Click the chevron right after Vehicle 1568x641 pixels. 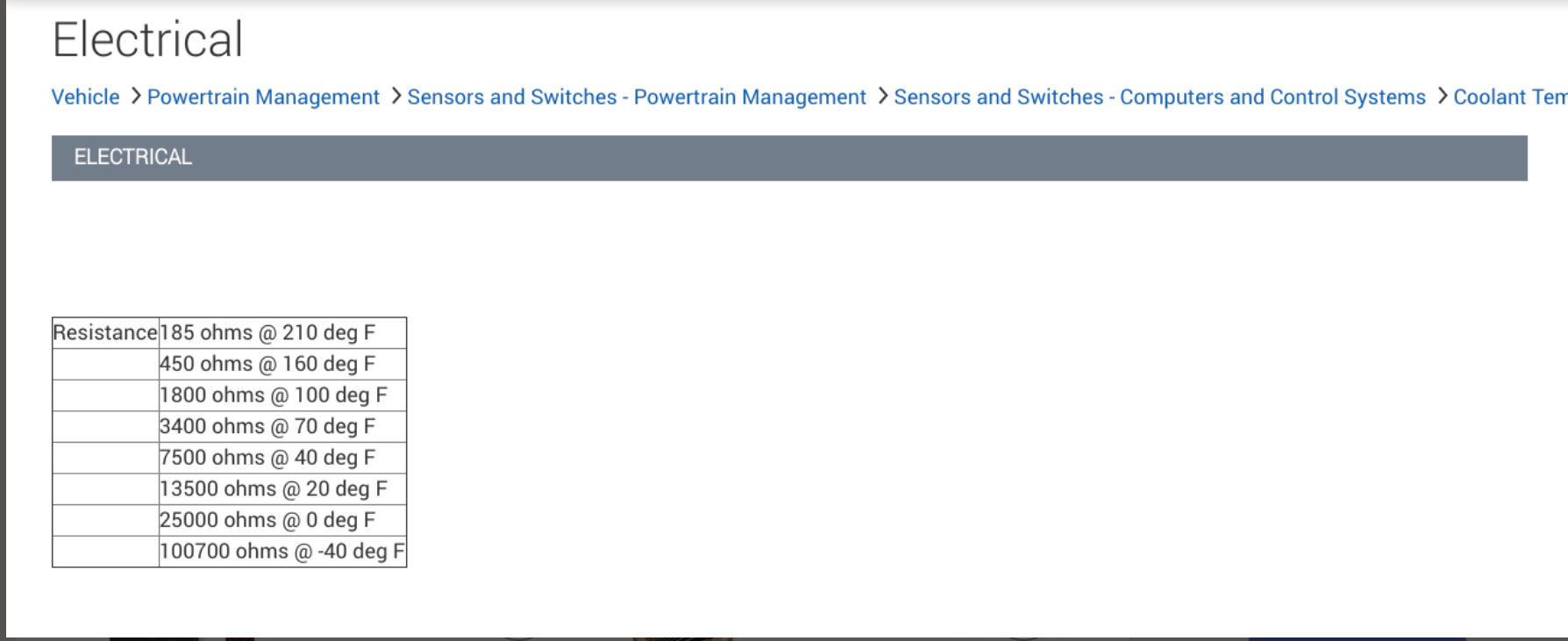point(136,96)
